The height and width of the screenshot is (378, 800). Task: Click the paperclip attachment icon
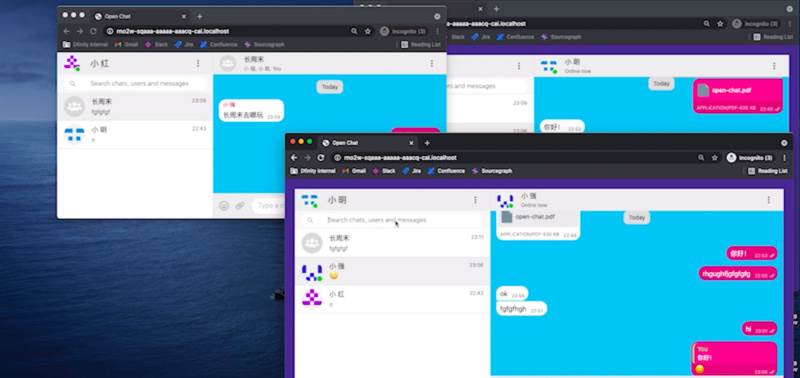tap(239, 206)
